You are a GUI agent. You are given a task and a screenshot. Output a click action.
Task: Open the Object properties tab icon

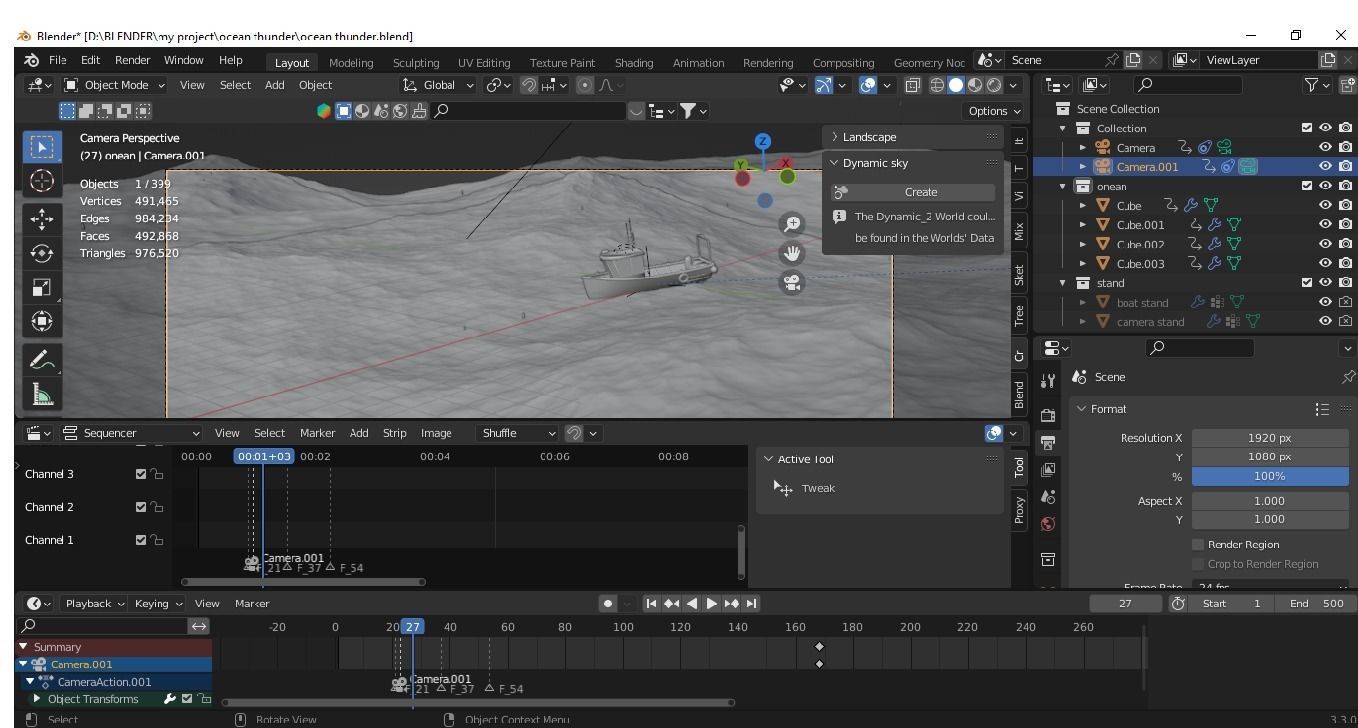1048,558
